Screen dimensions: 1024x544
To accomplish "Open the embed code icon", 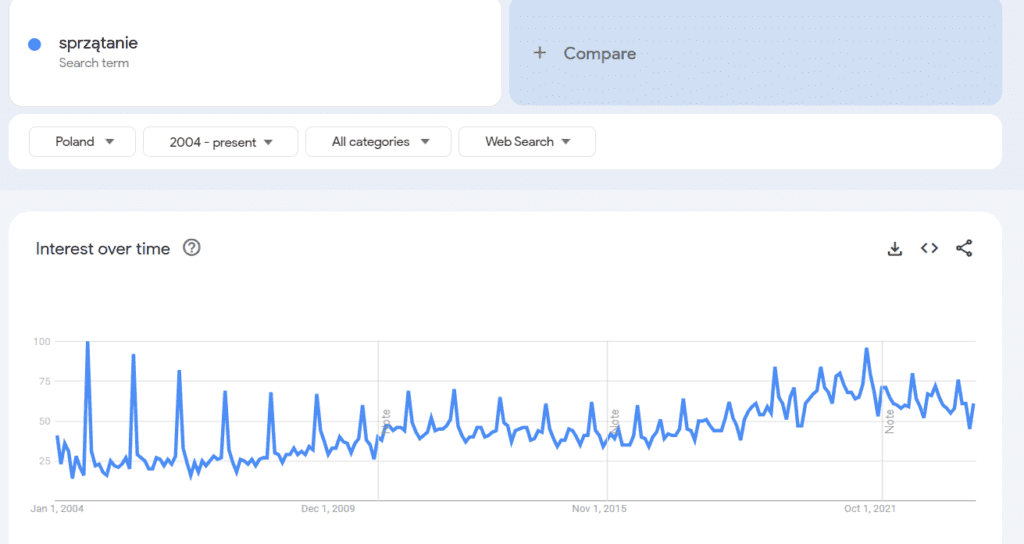I will [x=929, y=249].
